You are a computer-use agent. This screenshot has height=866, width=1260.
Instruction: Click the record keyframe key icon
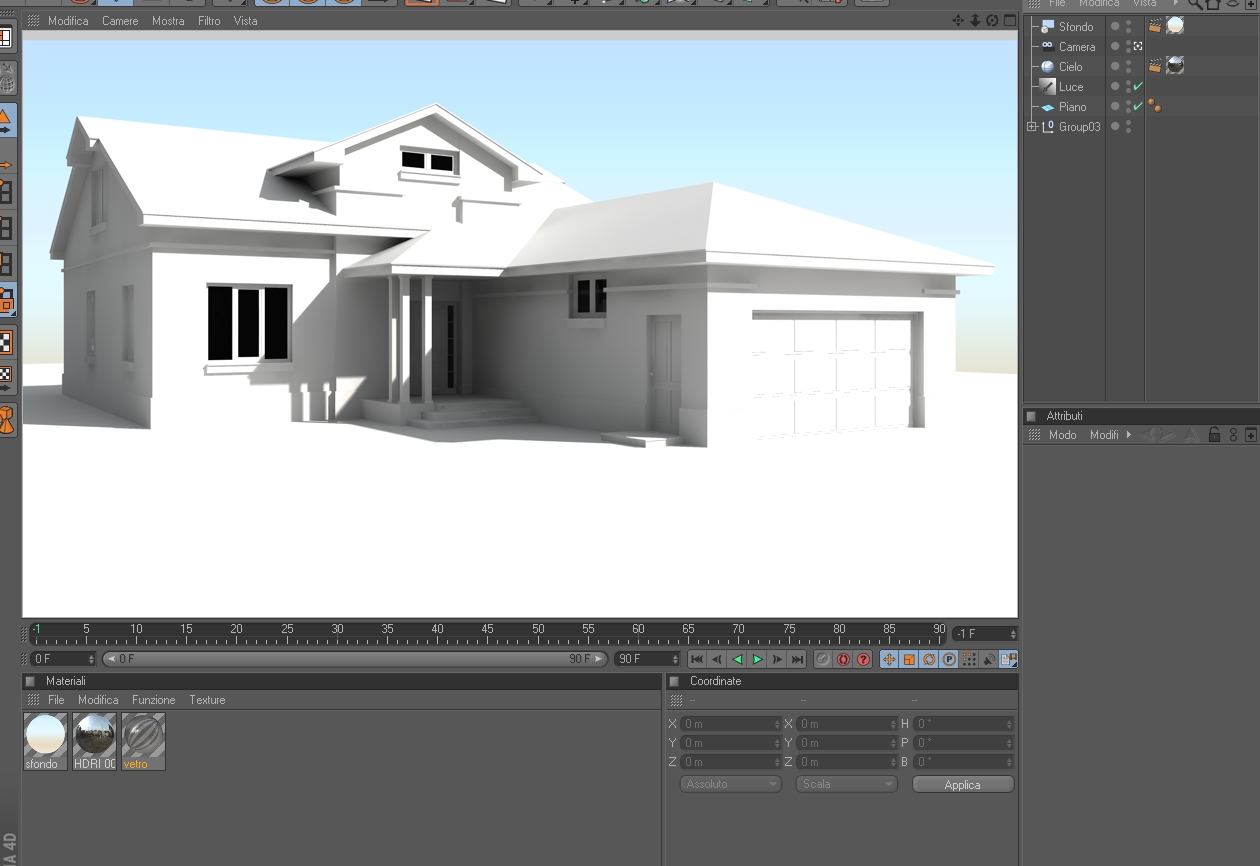[822, 659]
